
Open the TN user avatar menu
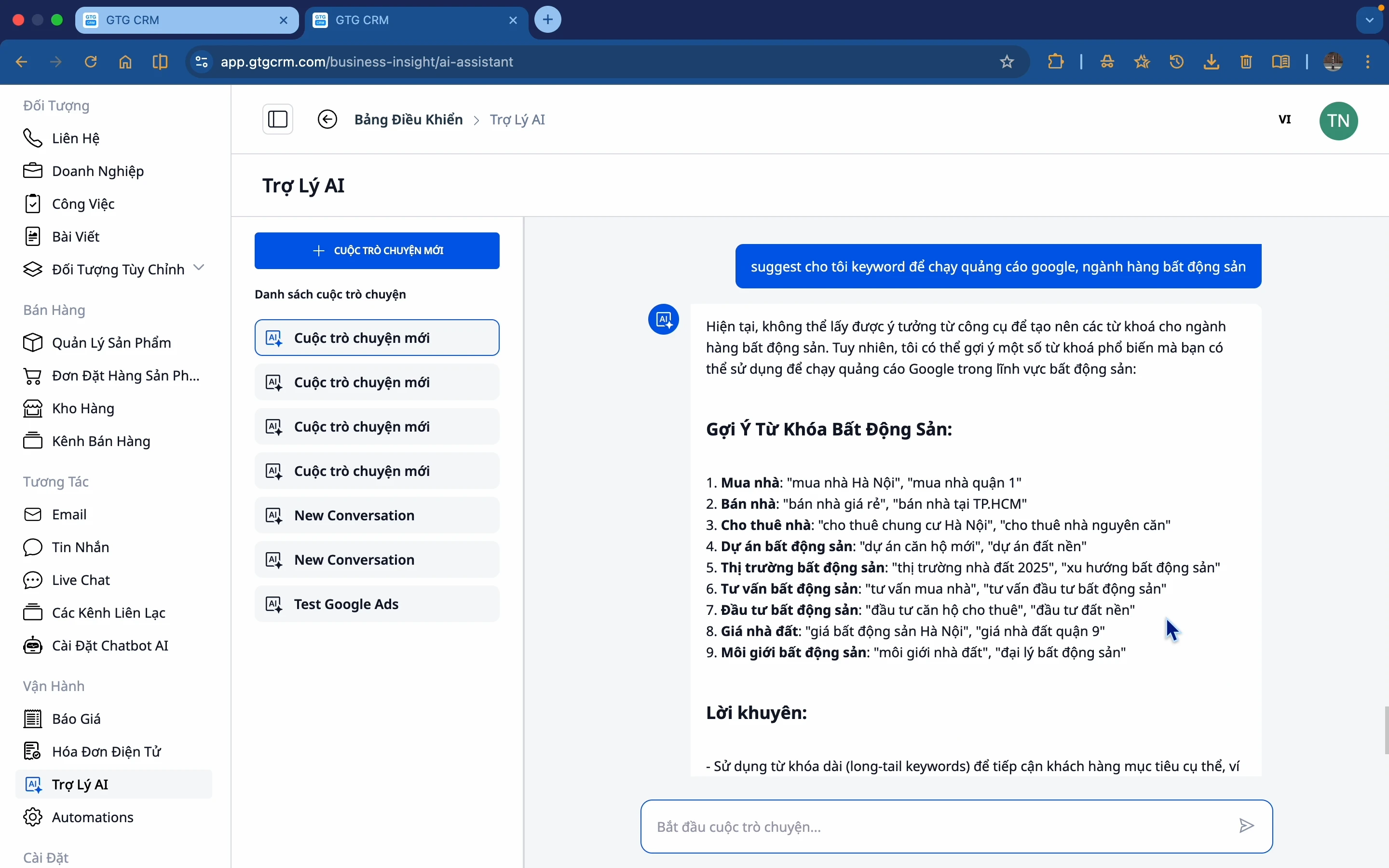[x=1338, y=121]
